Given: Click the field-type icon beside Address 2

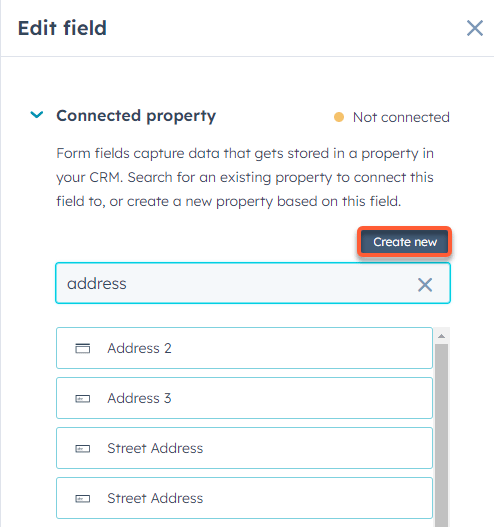Looking at the screenshot, I should click(82, 348).
